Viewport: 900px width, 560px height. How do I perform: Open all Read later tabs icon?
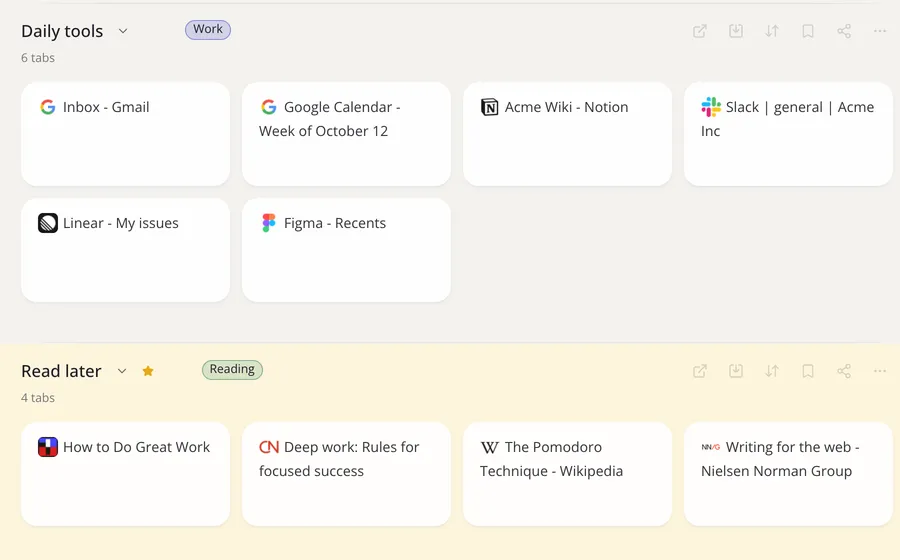click(700, 371)
